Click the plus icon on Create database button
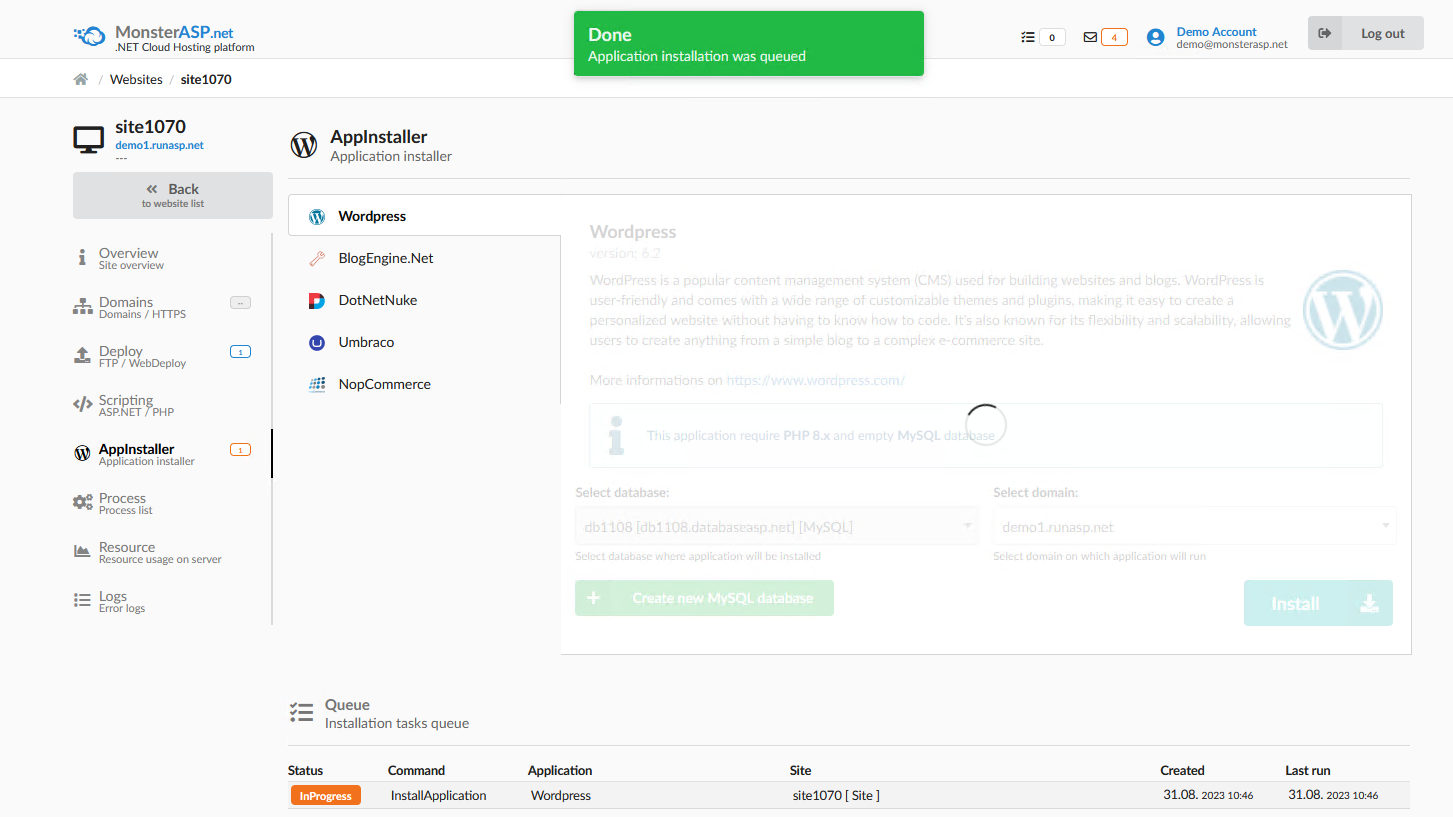This screenshot has width=1453, height=817. [593, 598]
